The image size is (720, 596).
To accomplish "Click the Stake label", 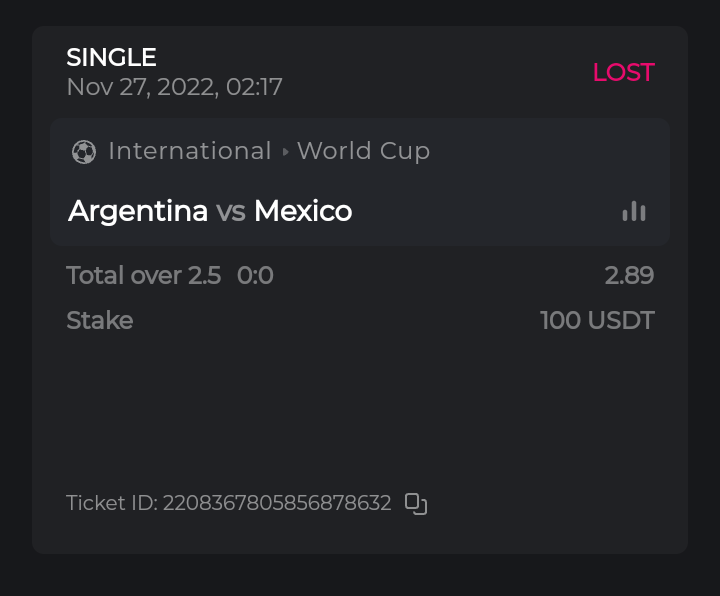I will click(x=99, y=321).
